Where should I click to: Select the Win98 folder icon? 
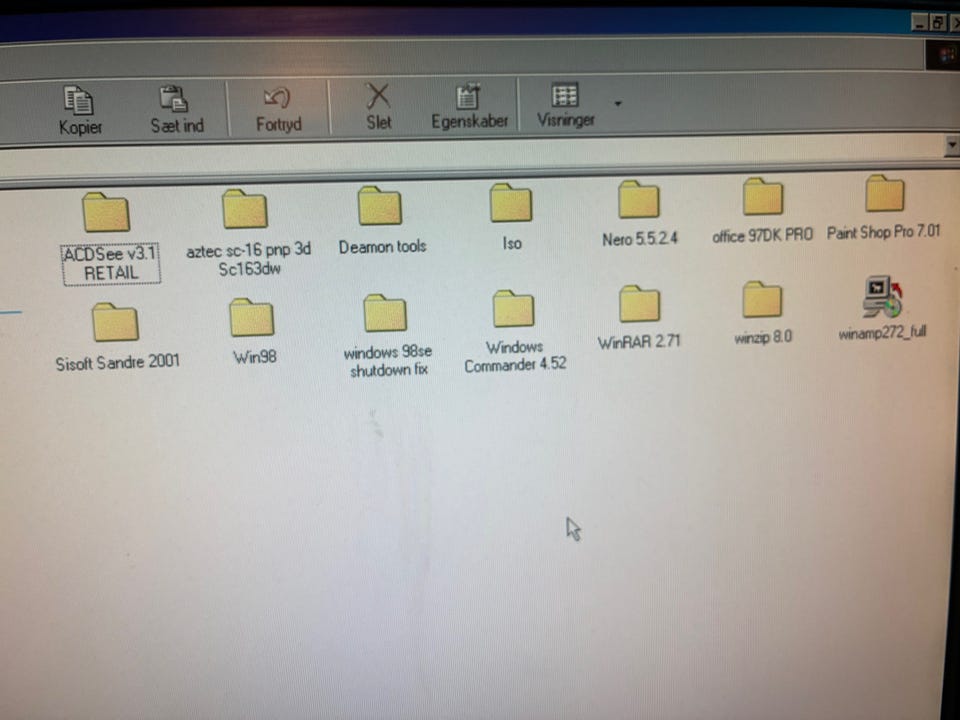[x=252, y=317]
